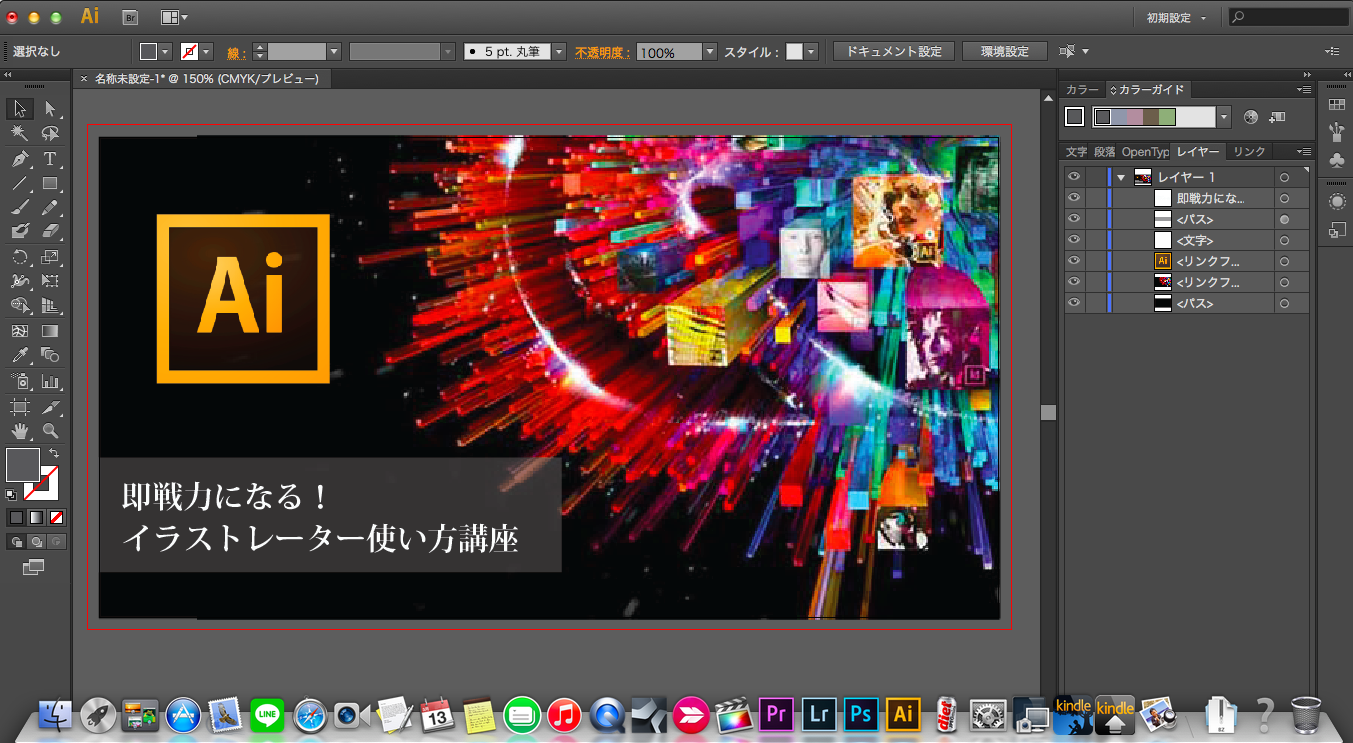Activate the Type tool
Image resolution: width=1353 pixels, height=743 pixels.
point(50,159)
